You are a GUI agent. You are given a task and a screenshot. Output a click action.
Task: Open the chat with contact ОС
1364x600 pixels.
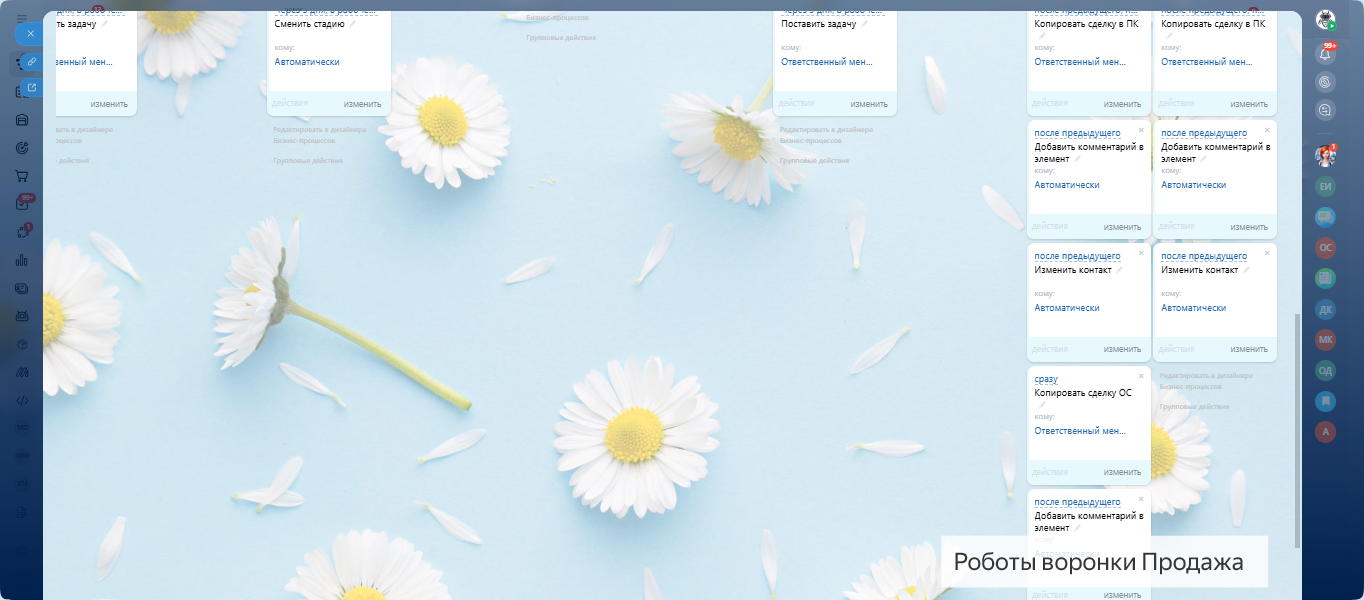click(1325, 247)
